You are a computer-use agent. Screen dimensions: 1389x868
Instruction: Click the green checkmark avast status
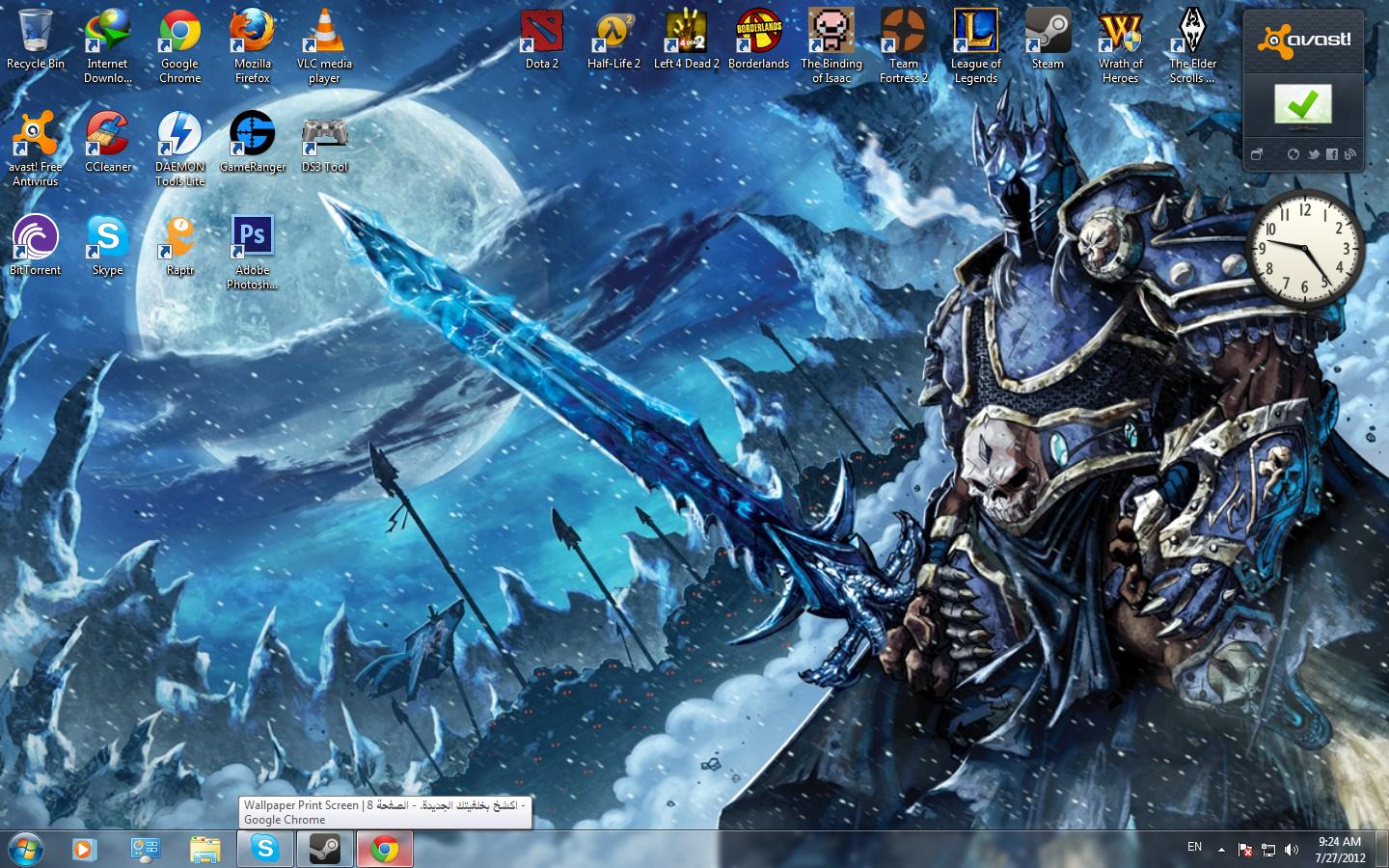point(1303,103)
